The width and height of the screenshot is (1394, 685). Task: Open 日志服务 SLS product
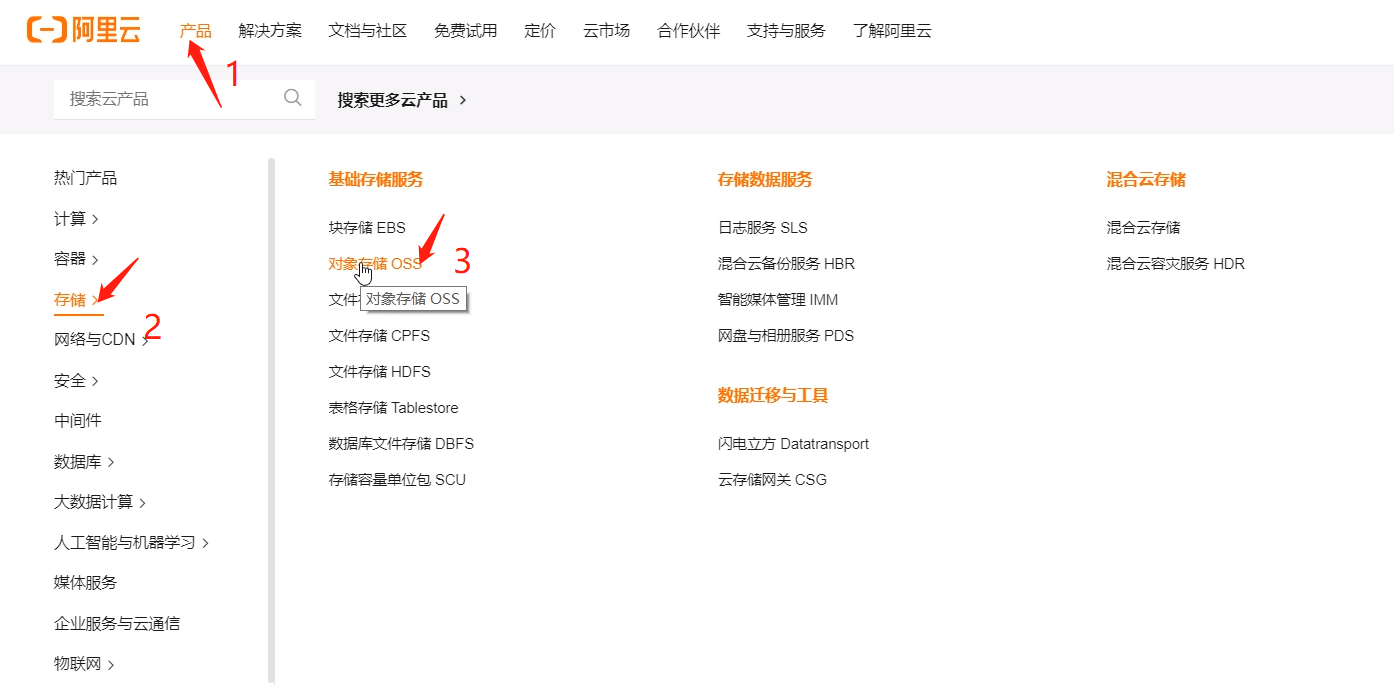tap(762, 228)
